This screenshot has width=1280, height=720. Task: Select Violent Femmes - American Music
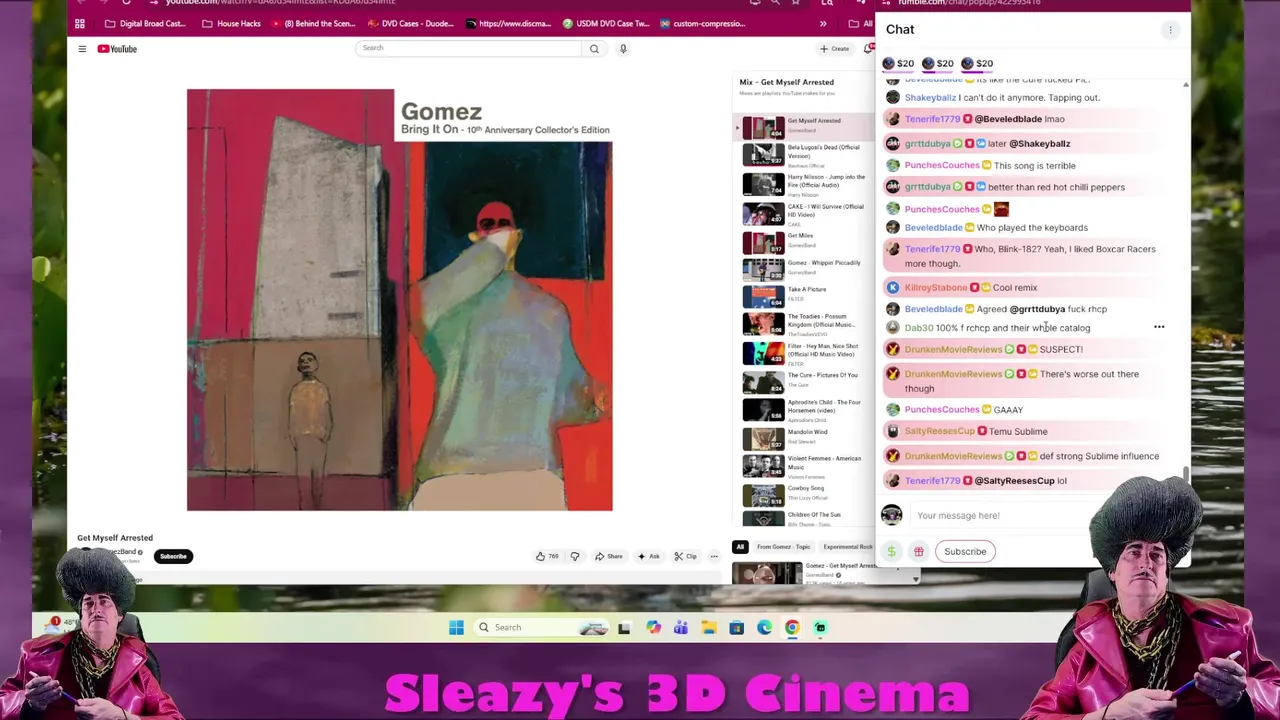(805, 466)
